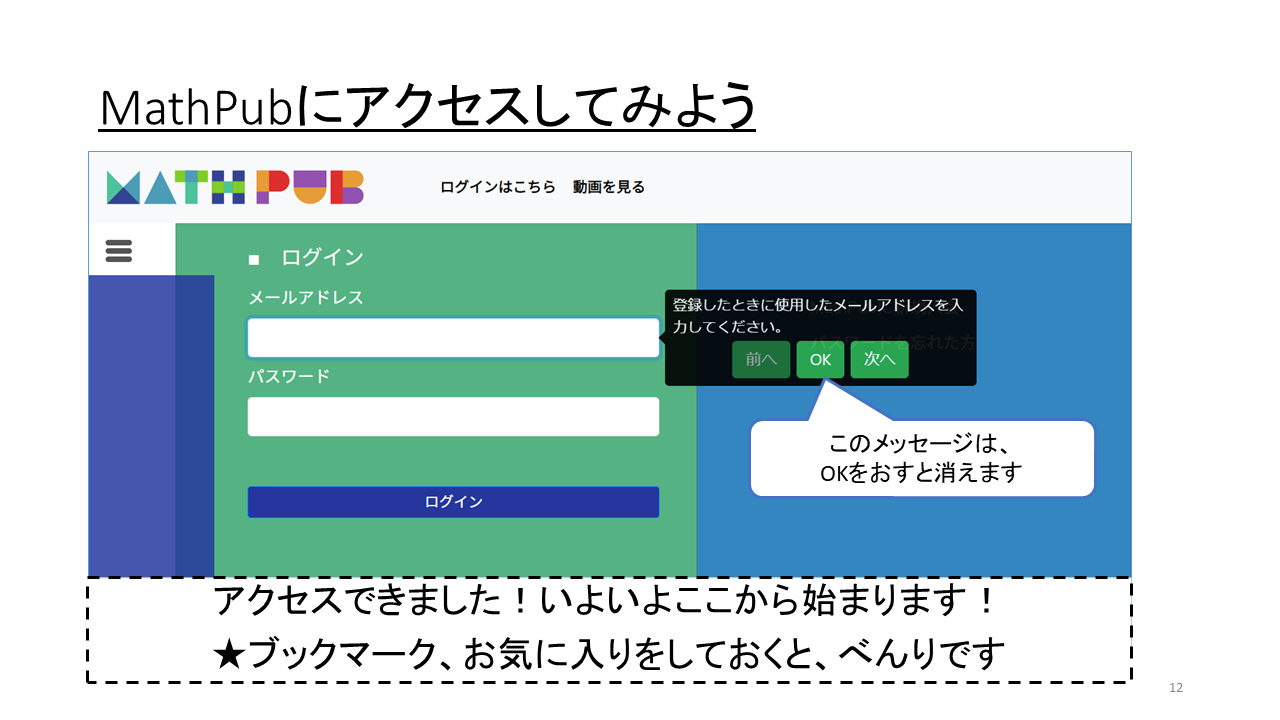Image resolution: width=1280 pixels, height=720 pixels.
Task: Click the パスワードを忘れた方 link
Action: (893, 343)
